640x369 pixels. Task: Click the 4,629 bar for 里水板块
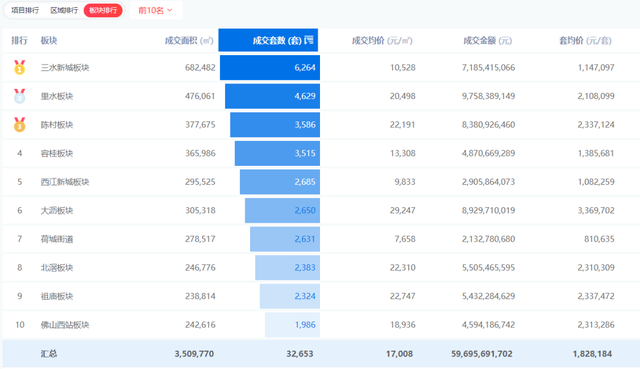272,96
